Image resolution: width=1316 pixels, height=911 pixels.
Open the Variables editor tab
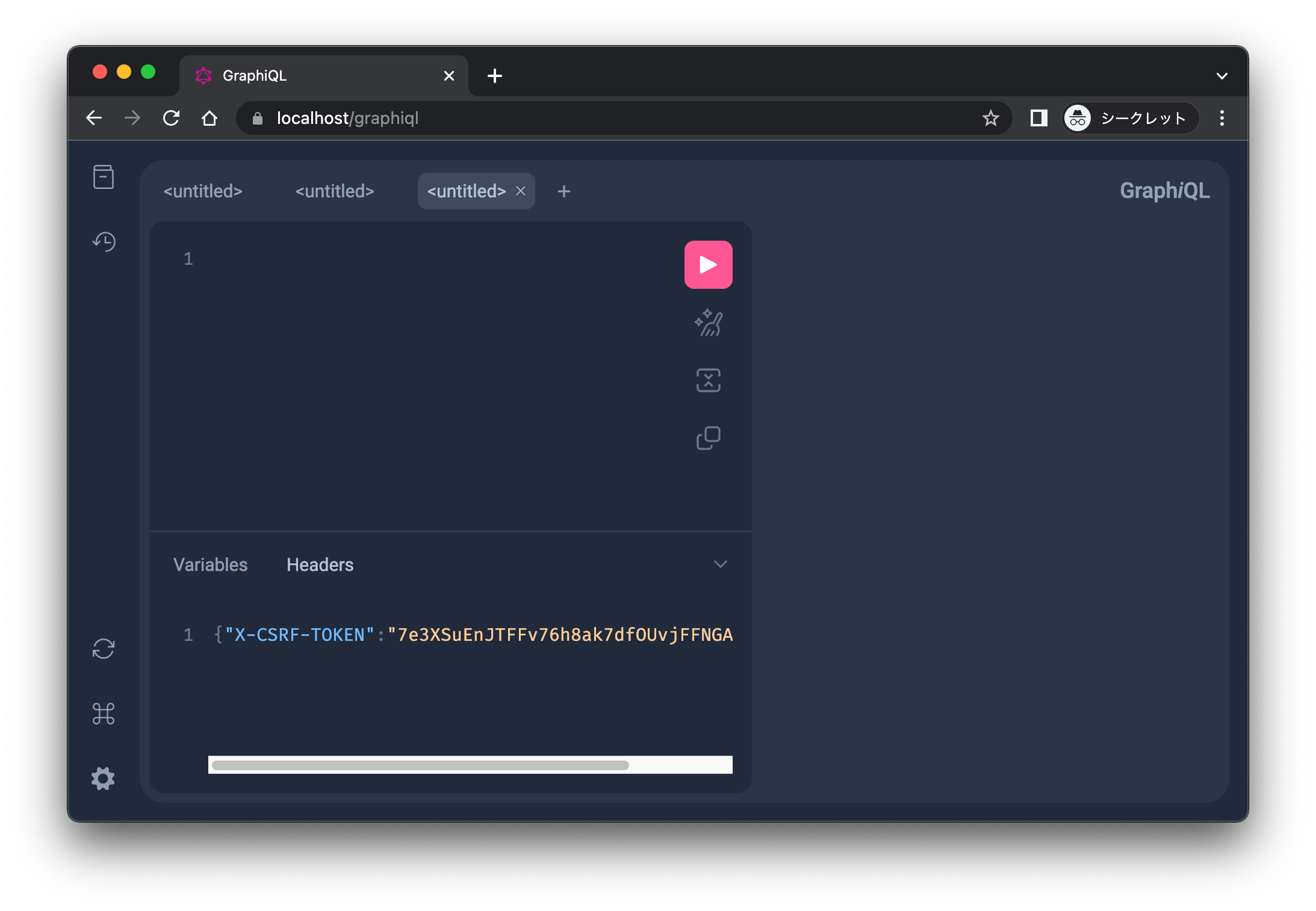[x=211, y=564]
